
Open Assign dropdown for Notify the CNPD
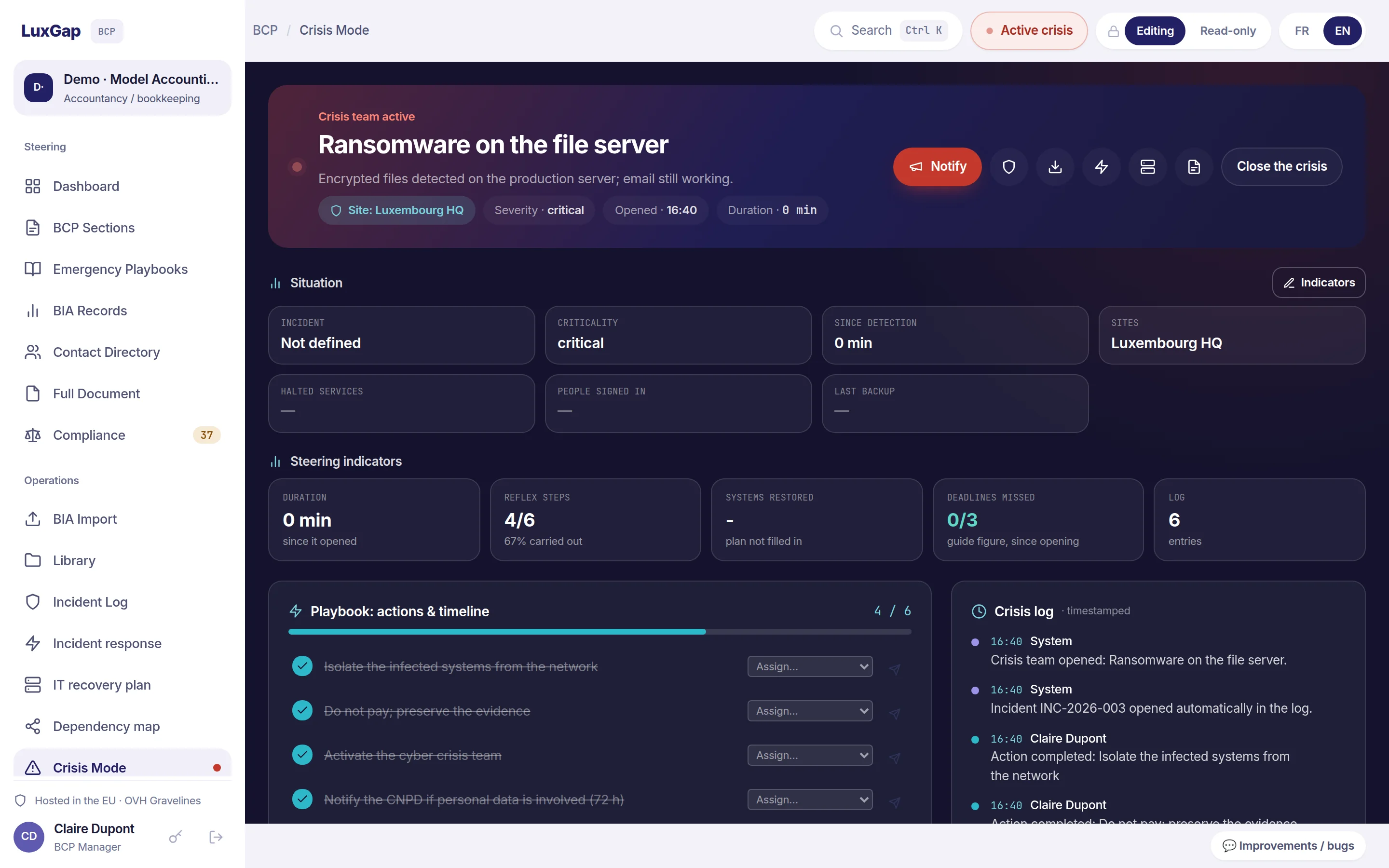(810, 800)
